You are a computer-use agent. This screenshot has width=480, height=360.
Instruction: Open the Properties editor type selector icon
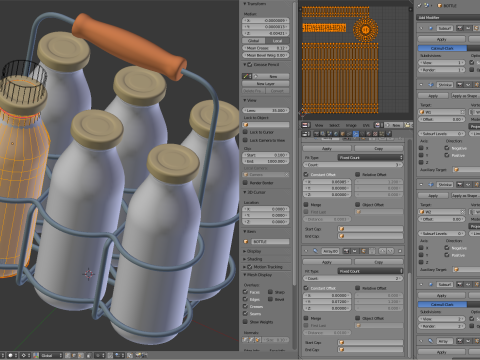[x=306, y=134]
